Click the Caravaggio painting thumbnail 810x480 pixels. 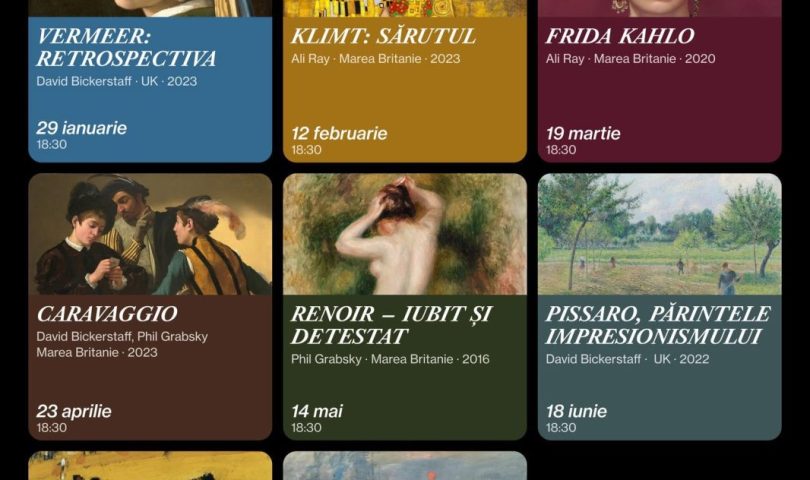[x=150, y=234]
